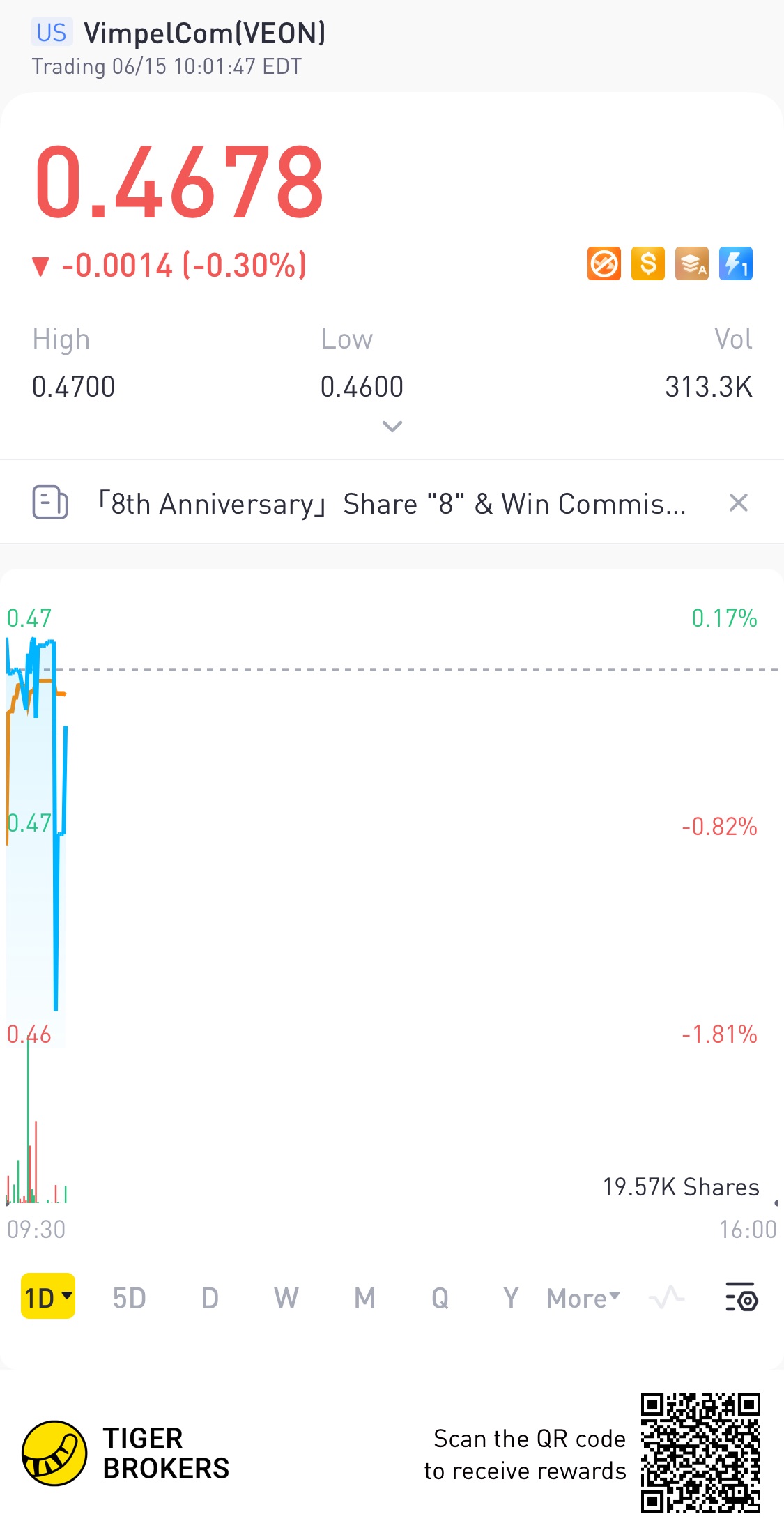Tap the announcement note icon
The height and width of the screenshot is (1537, 784).
click(50, 503)
